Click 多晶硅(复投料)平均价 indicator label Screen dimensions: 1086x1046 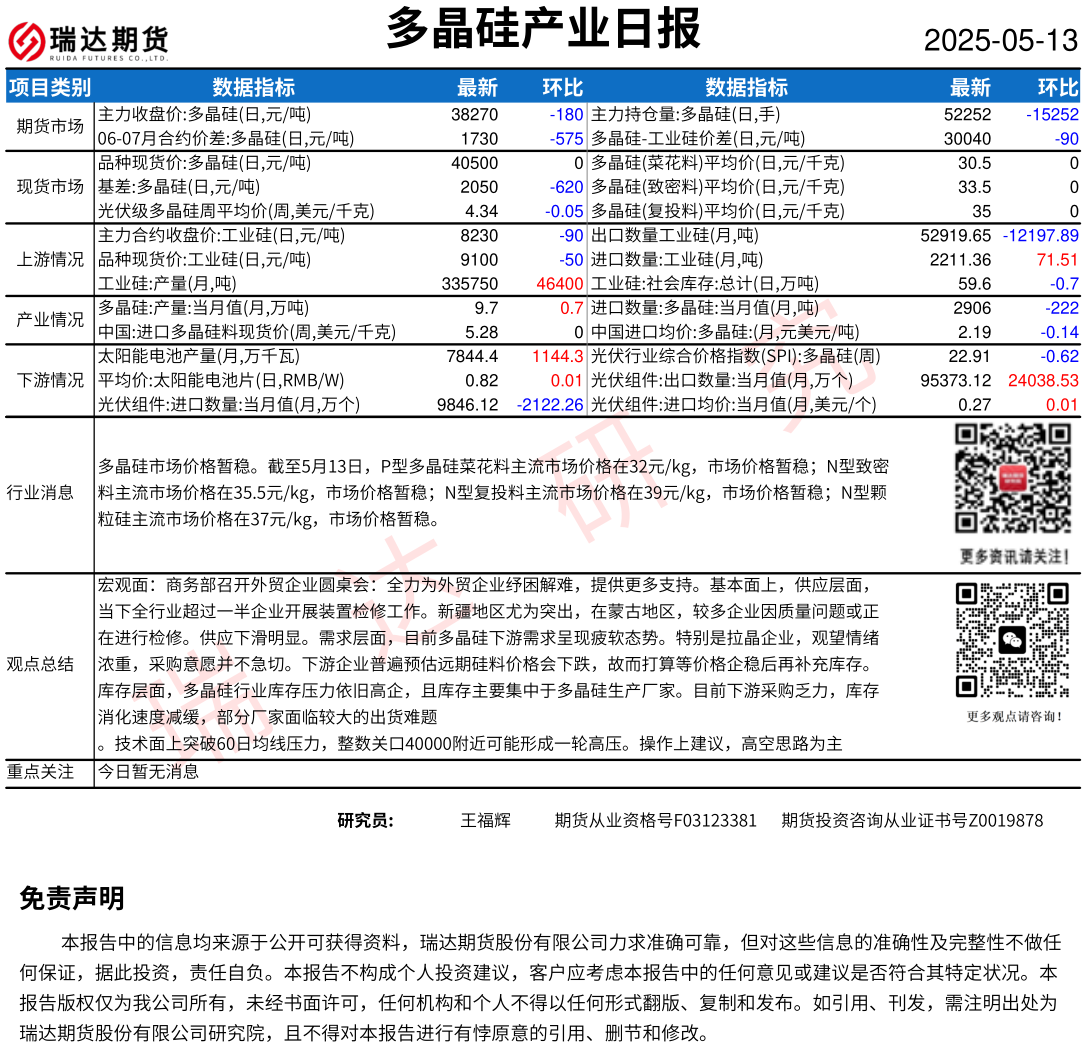(x=718, y=211)
